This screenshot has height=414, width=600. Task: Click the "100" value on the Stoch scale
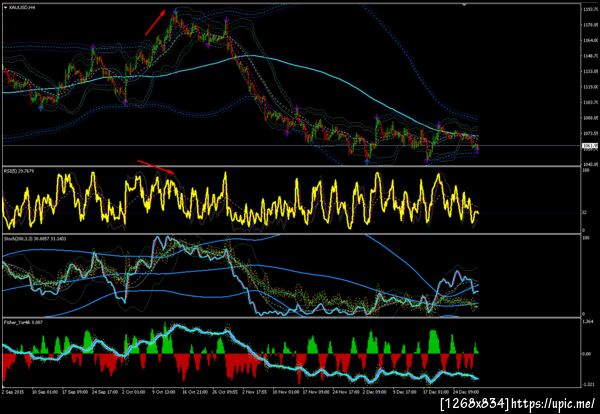point(585,237)
